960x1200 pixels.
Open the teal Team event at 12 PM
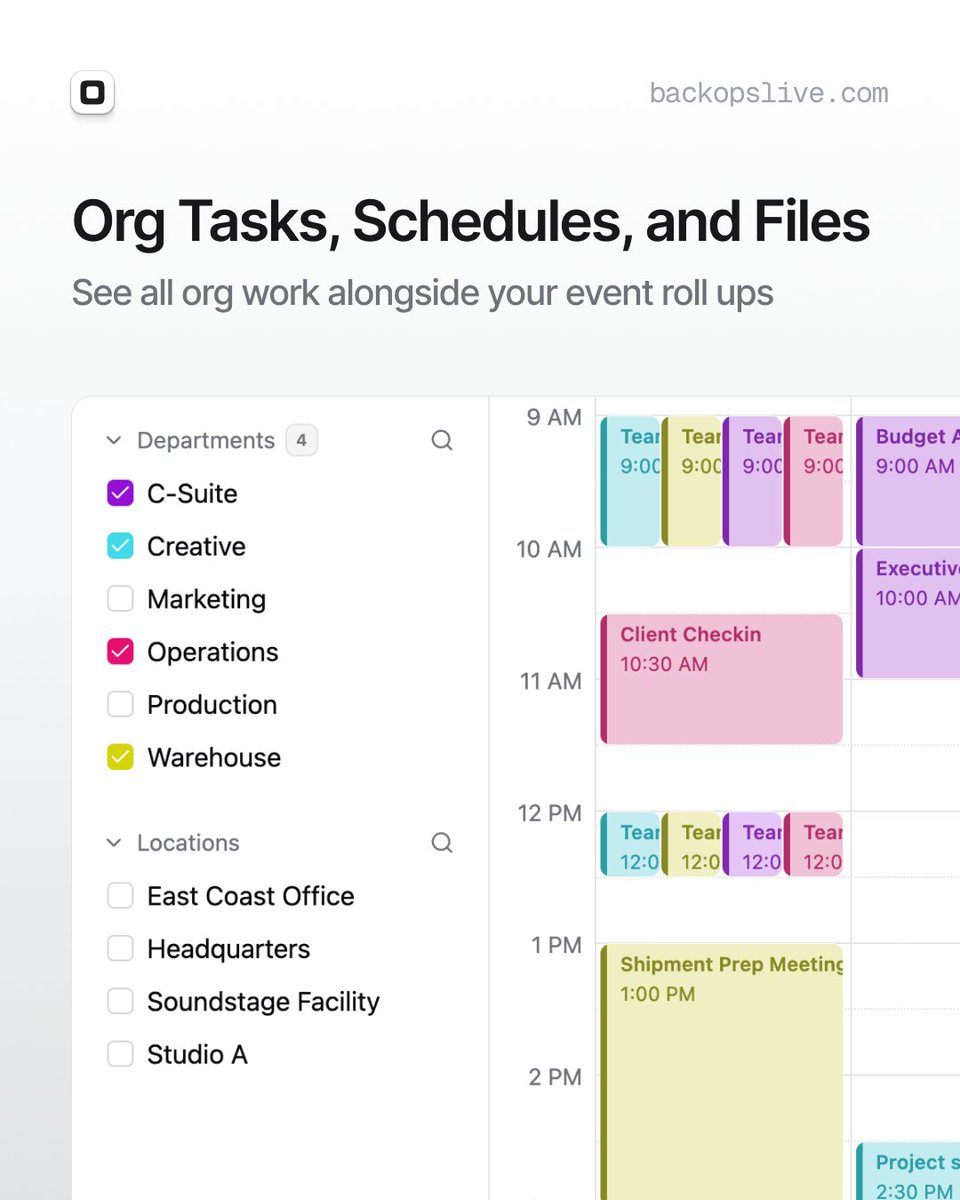(630, 844)
